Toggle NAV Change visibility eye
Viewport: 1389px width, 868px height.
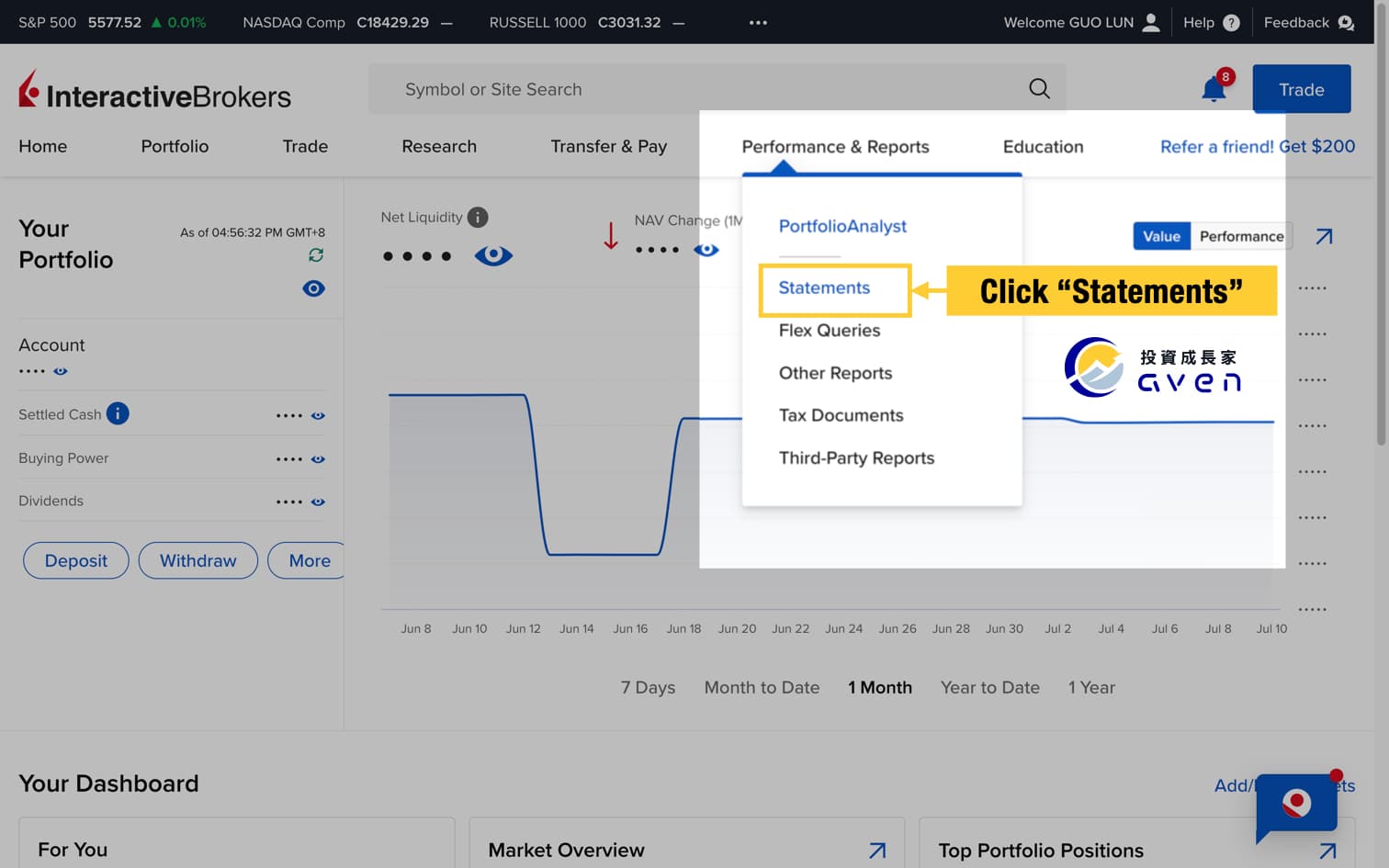coord(706,250)
